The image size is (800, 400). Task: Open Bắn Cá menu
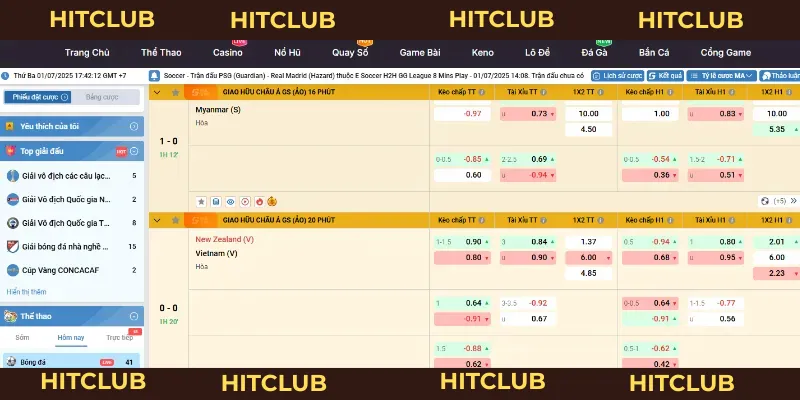point(654,53)
